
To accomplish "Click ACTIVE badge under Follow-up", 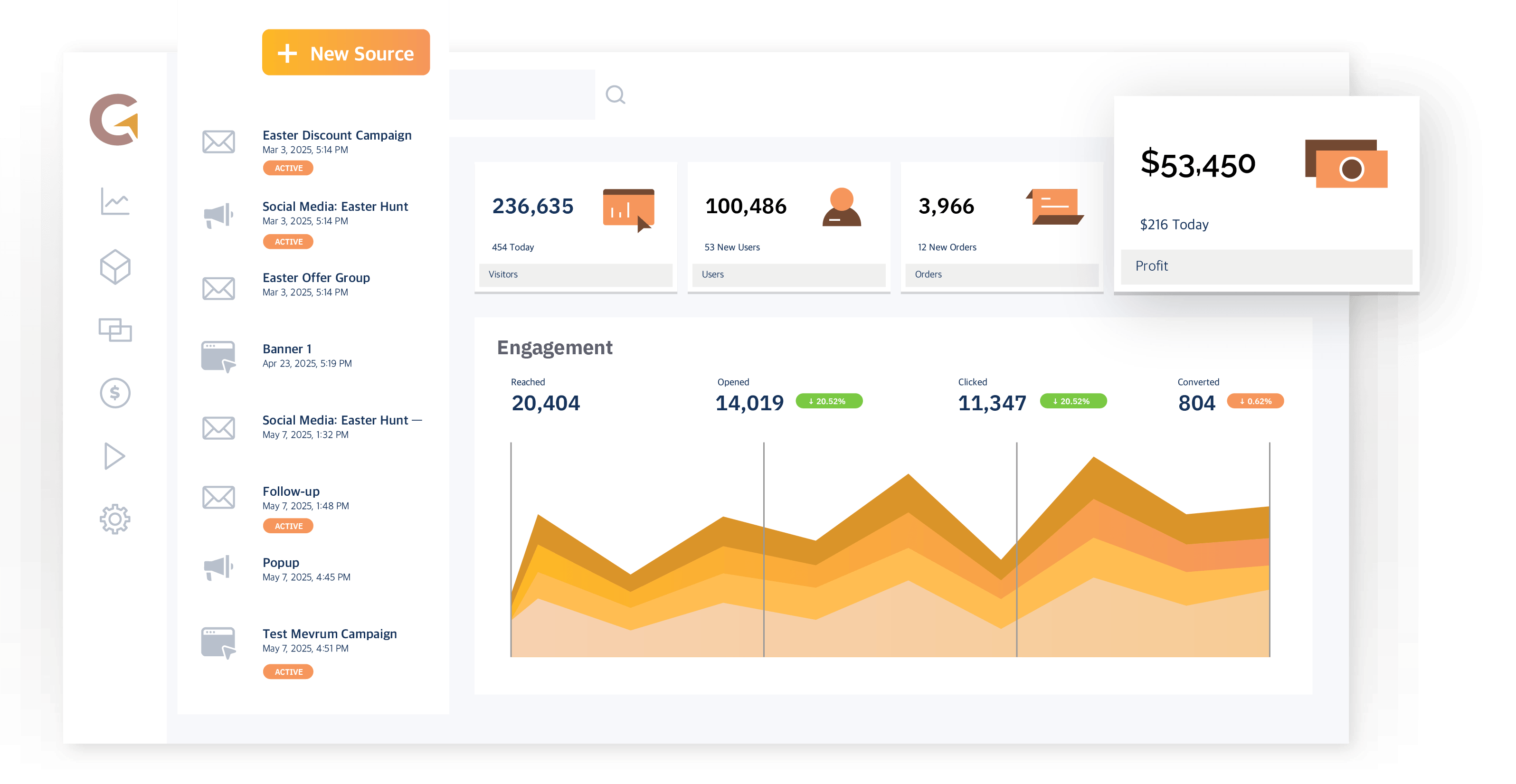I will (288, 526).
